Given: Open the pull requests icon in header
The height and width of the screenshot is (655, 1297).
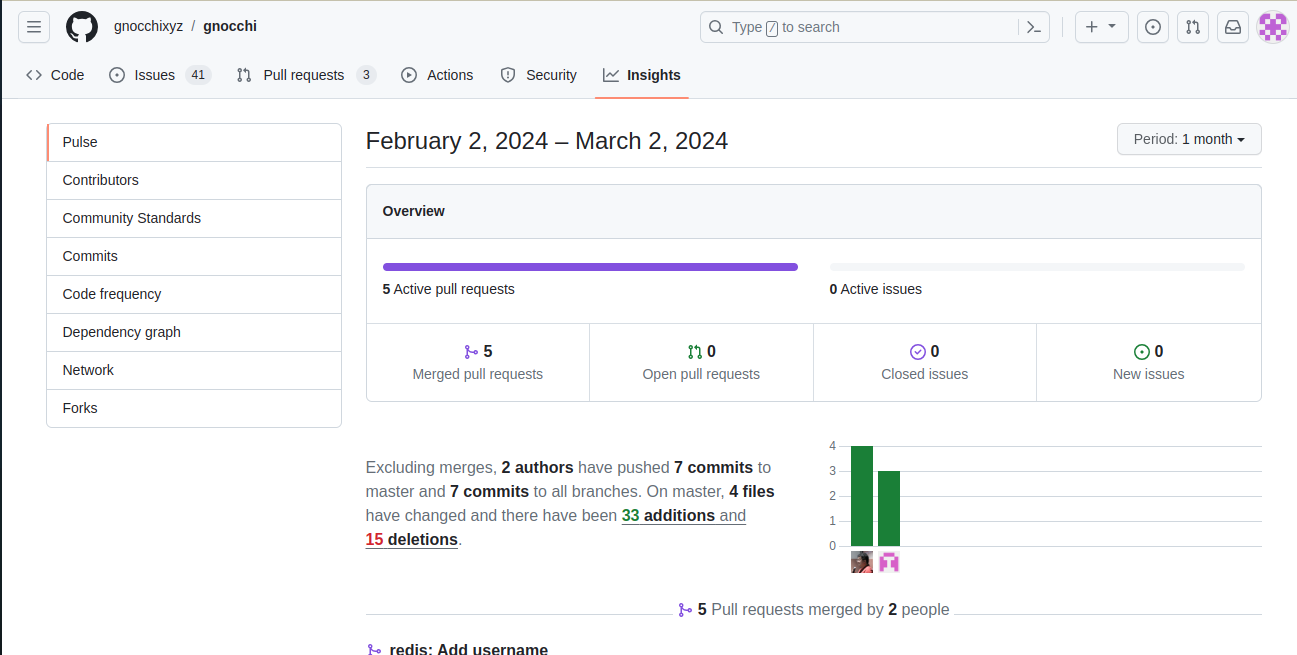Looking at the screenshot, I should 1193,27.
